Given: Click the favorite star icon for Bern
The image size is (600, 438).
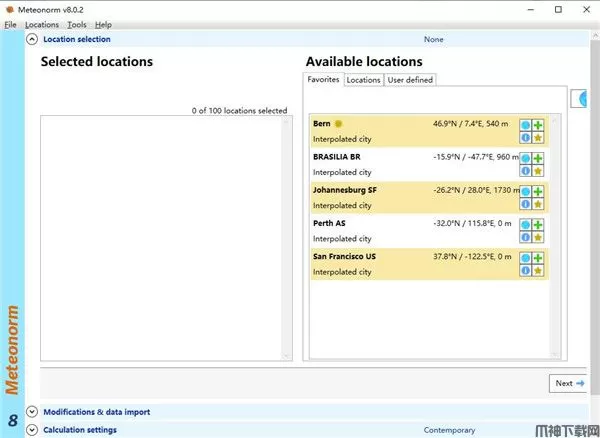Looking at the screenshot, I should [x=538, y=138].
